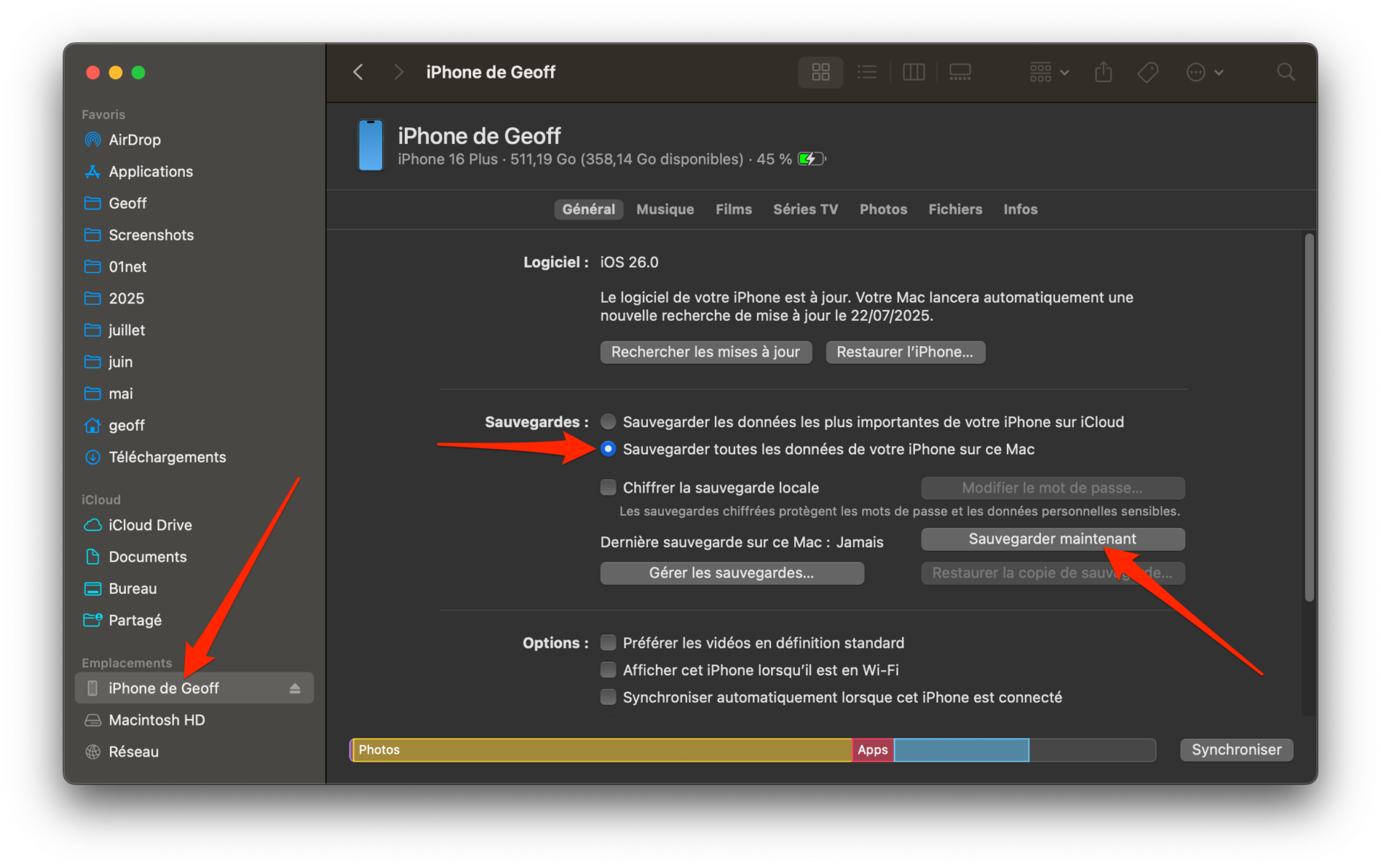Image resolution: width=1381 pixels, height=868 pixels.
Task: Click the blue storage bar segment
Action: (962, 749)
